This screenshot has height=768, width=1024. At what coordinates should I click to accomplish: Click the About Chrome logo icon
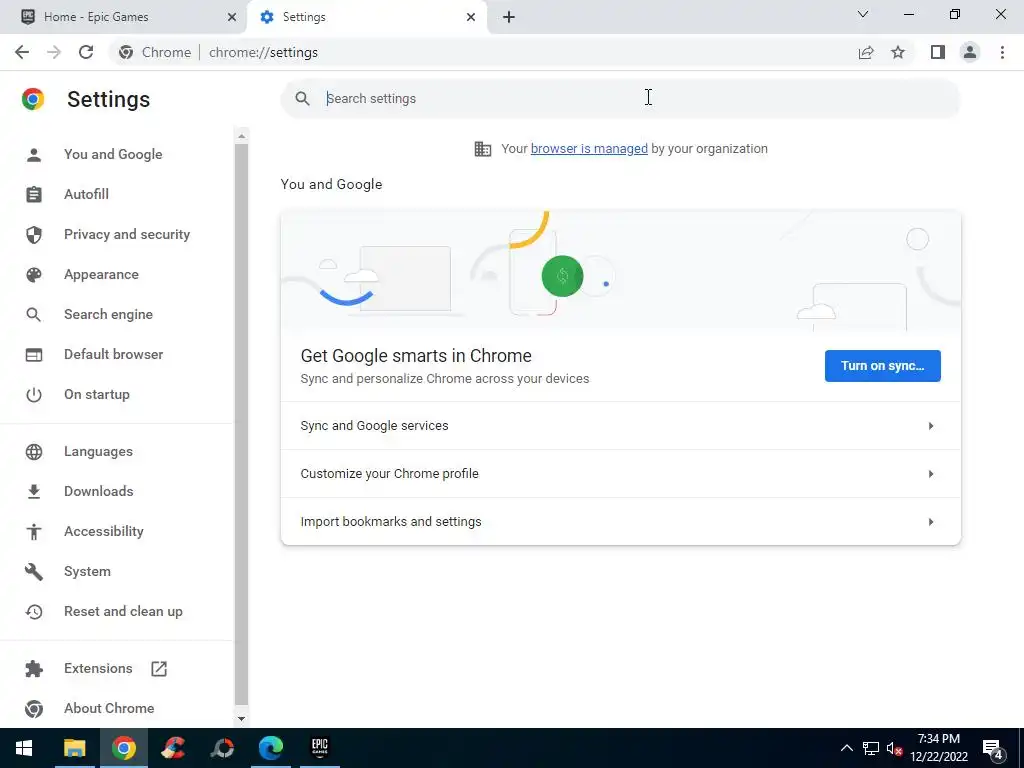[x=34, y=709]
